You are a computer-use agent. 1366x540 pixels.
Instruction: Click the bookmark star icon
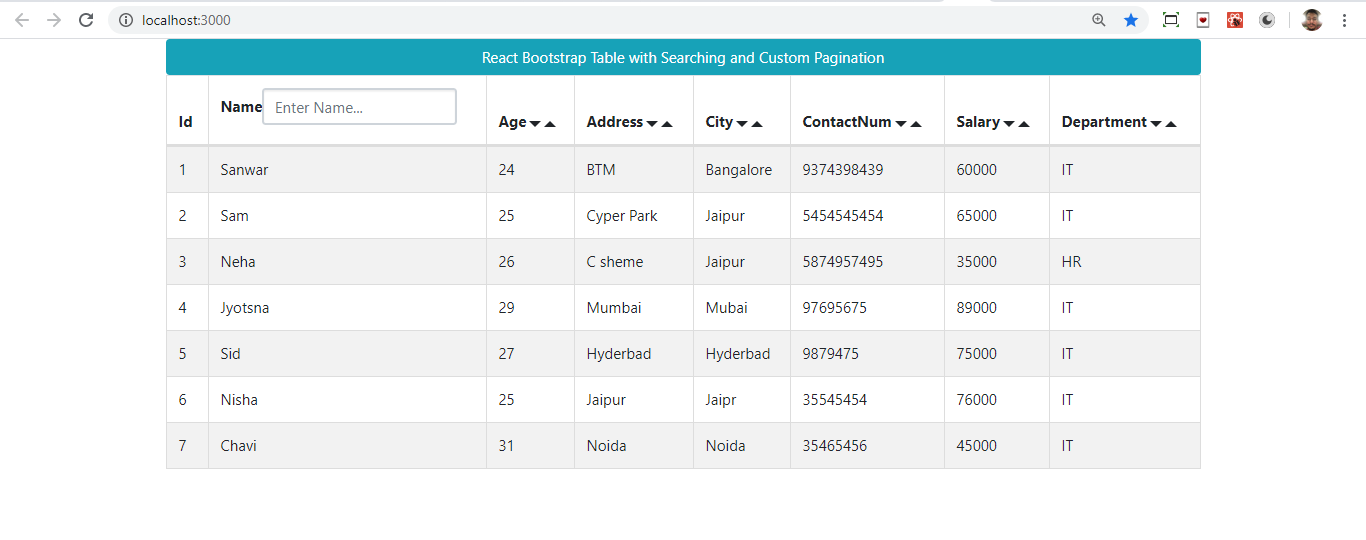pos(1131,20)
